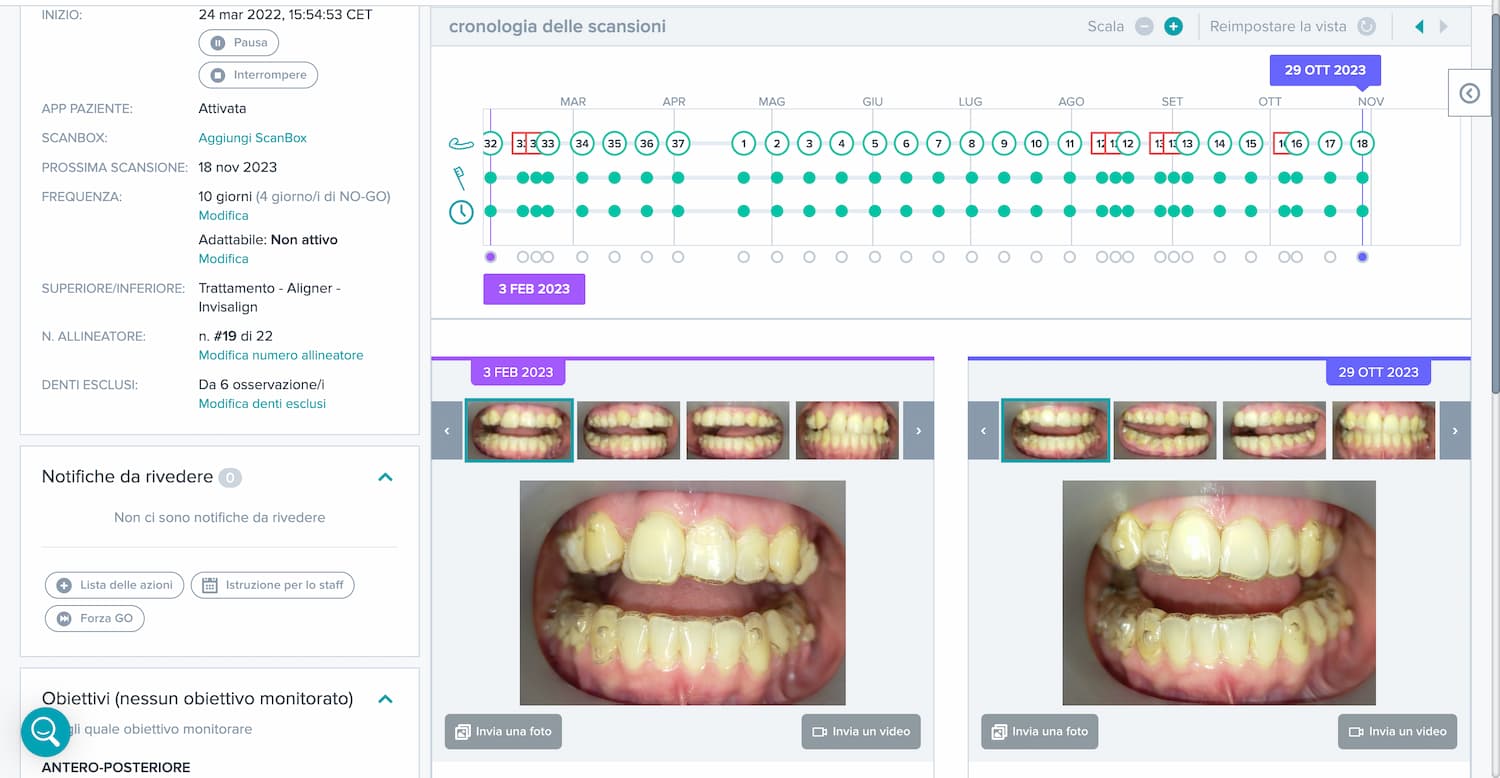Image resolution: width=1500 pixels, height=778 pixels.
Task: Select scan marker 18 on the timeline
Action: pyautogui.click(x=1362, y=143)
